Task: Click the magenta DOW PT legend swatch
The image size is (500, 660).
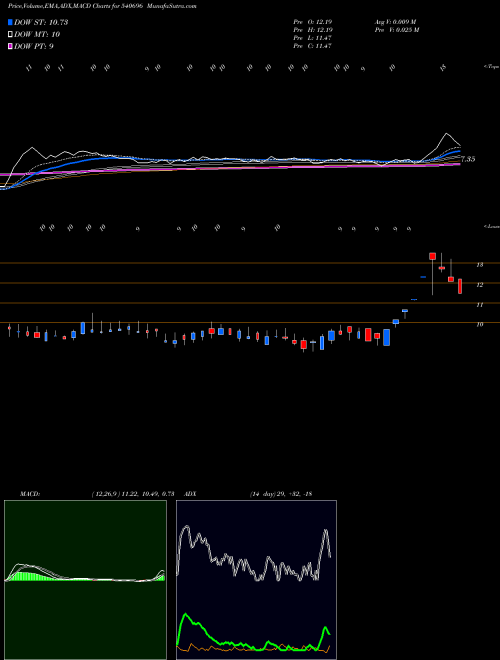Action: [x=11, y=47]
